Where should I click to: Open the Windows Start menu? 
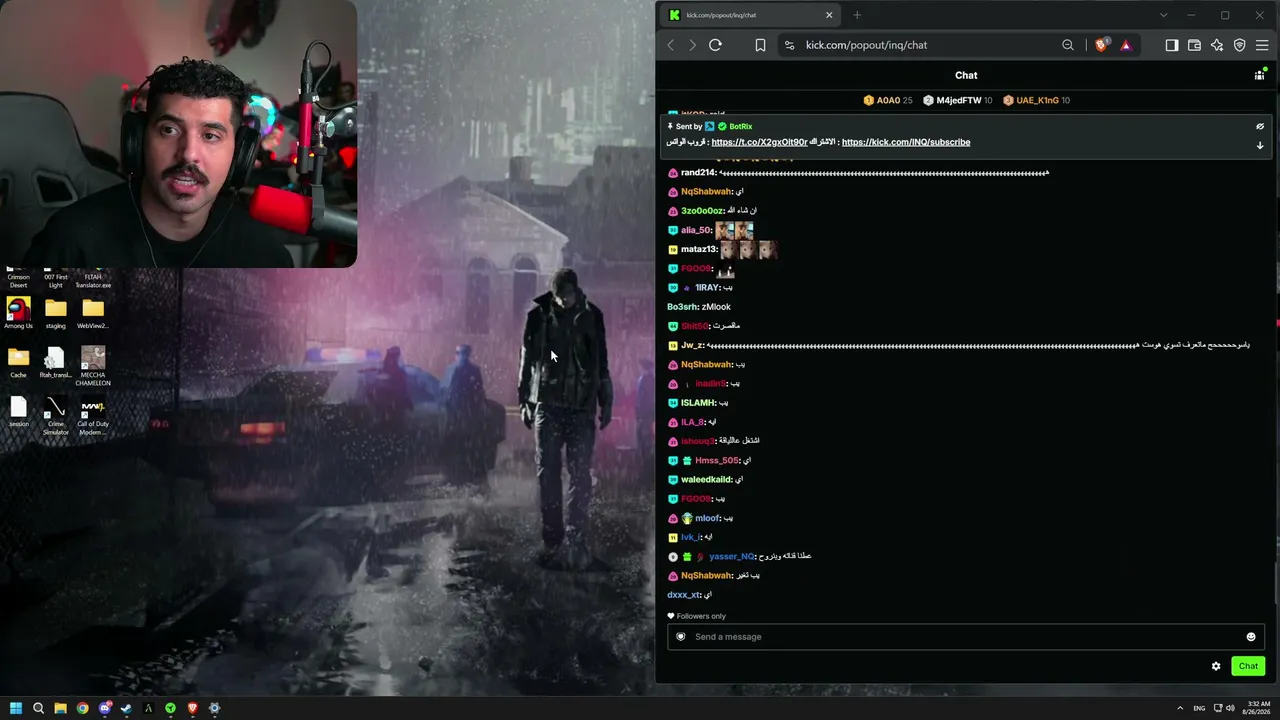(16, 708)
